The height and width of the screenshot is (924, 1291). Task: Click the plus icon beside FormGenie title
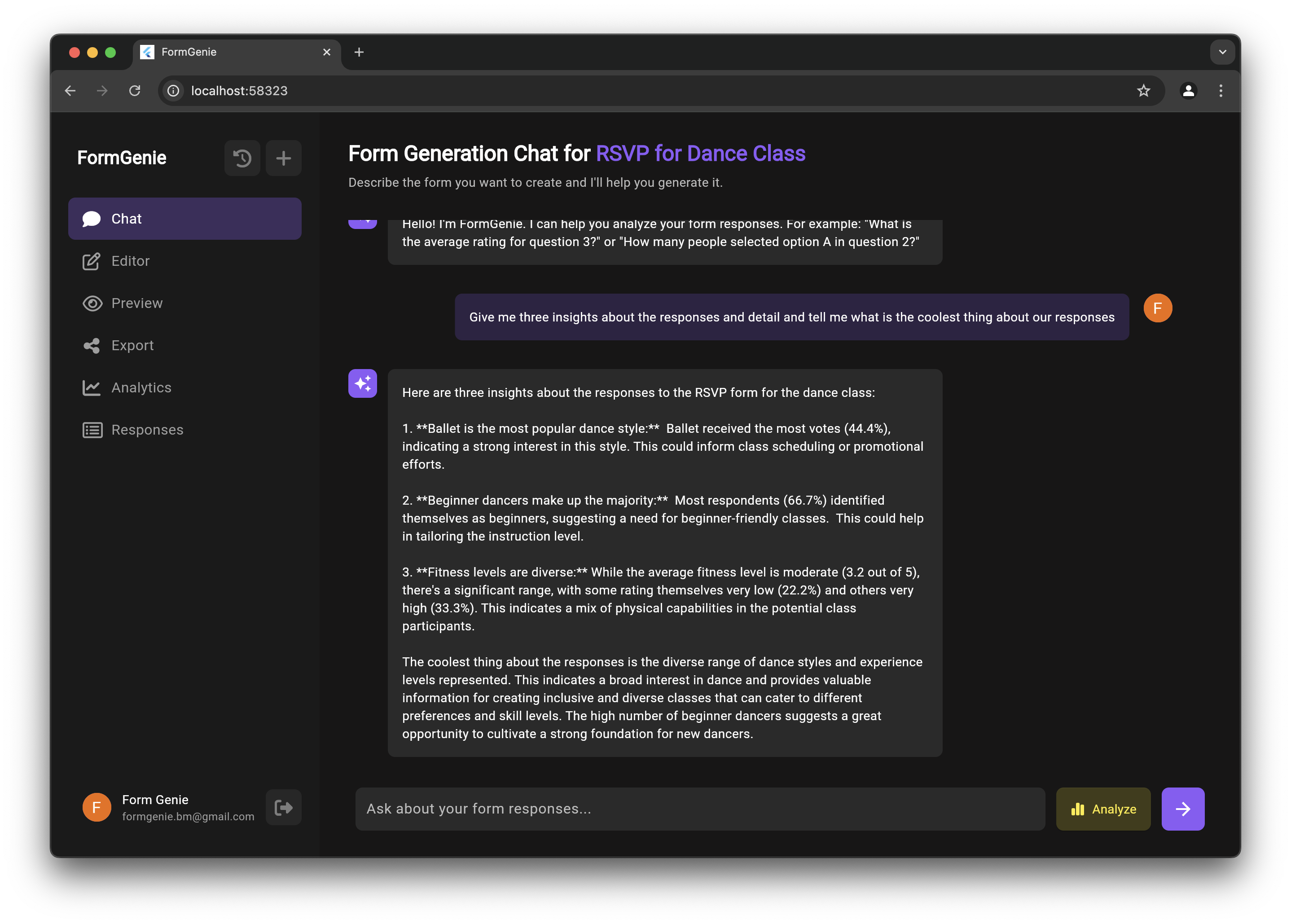point(283,158)
